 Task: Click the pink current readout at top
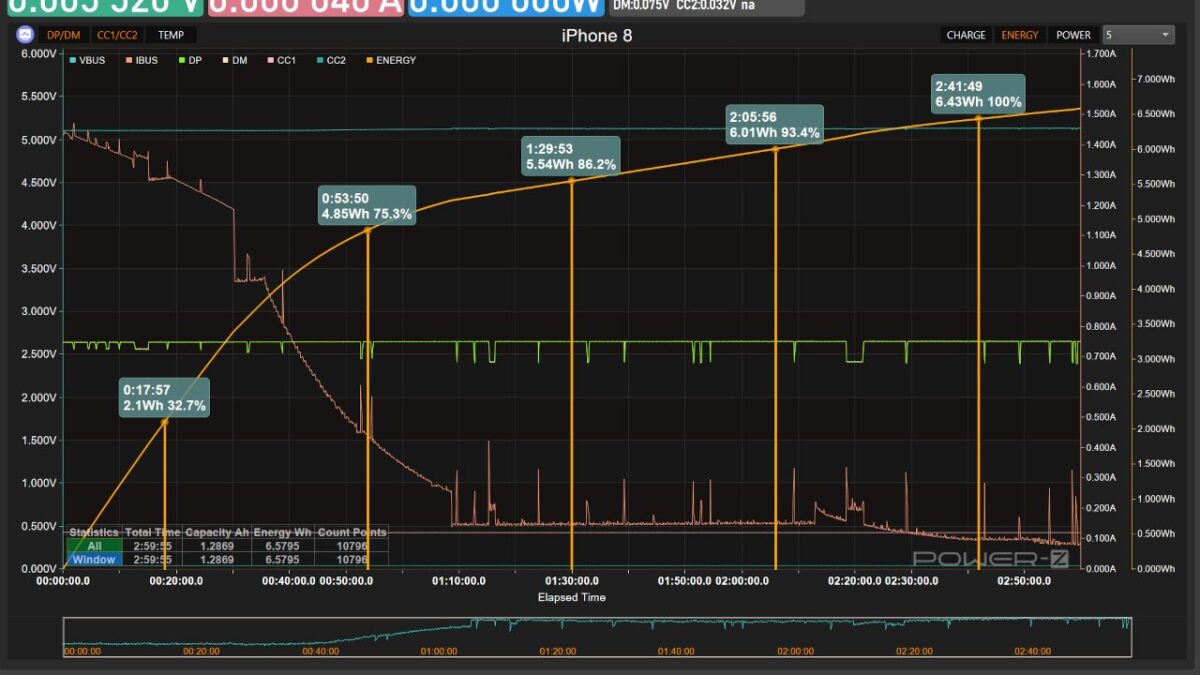click(305, 8)
